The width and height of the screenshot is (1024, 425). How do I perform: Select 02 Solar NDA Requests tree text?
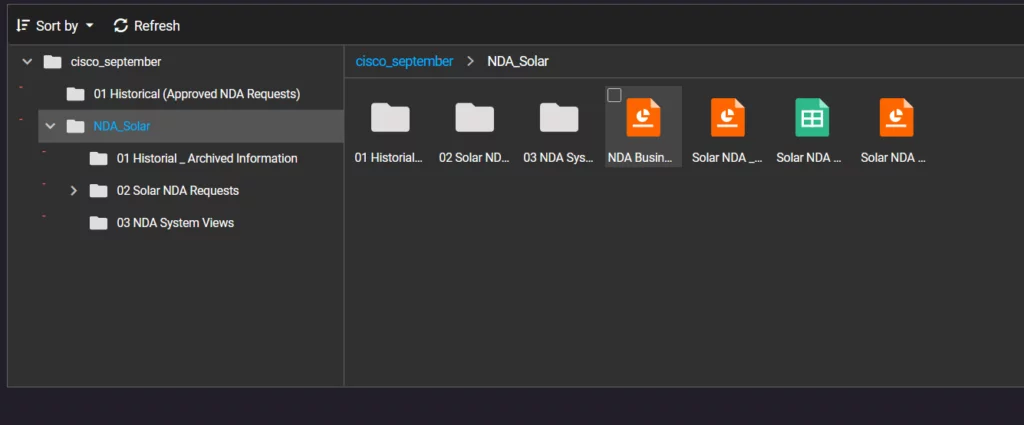[x=178, y=191]
